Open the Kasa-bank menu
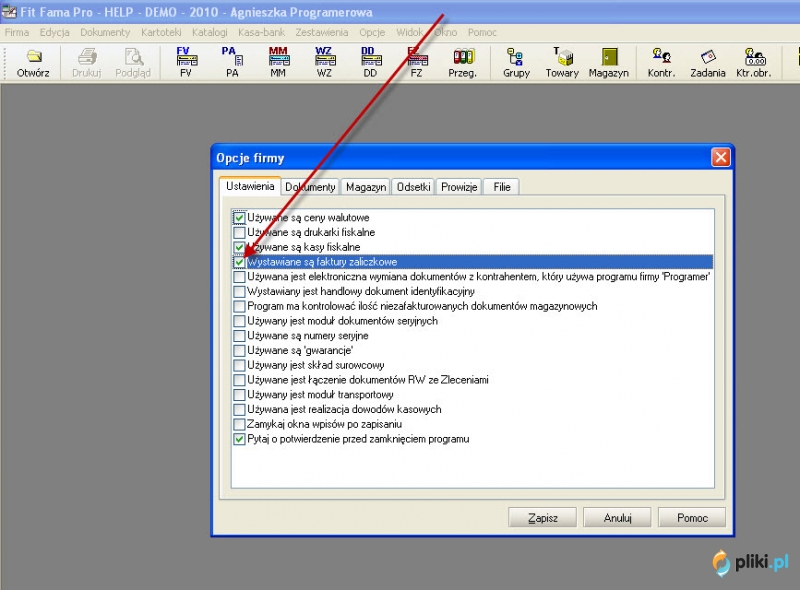 pos(261,33)
